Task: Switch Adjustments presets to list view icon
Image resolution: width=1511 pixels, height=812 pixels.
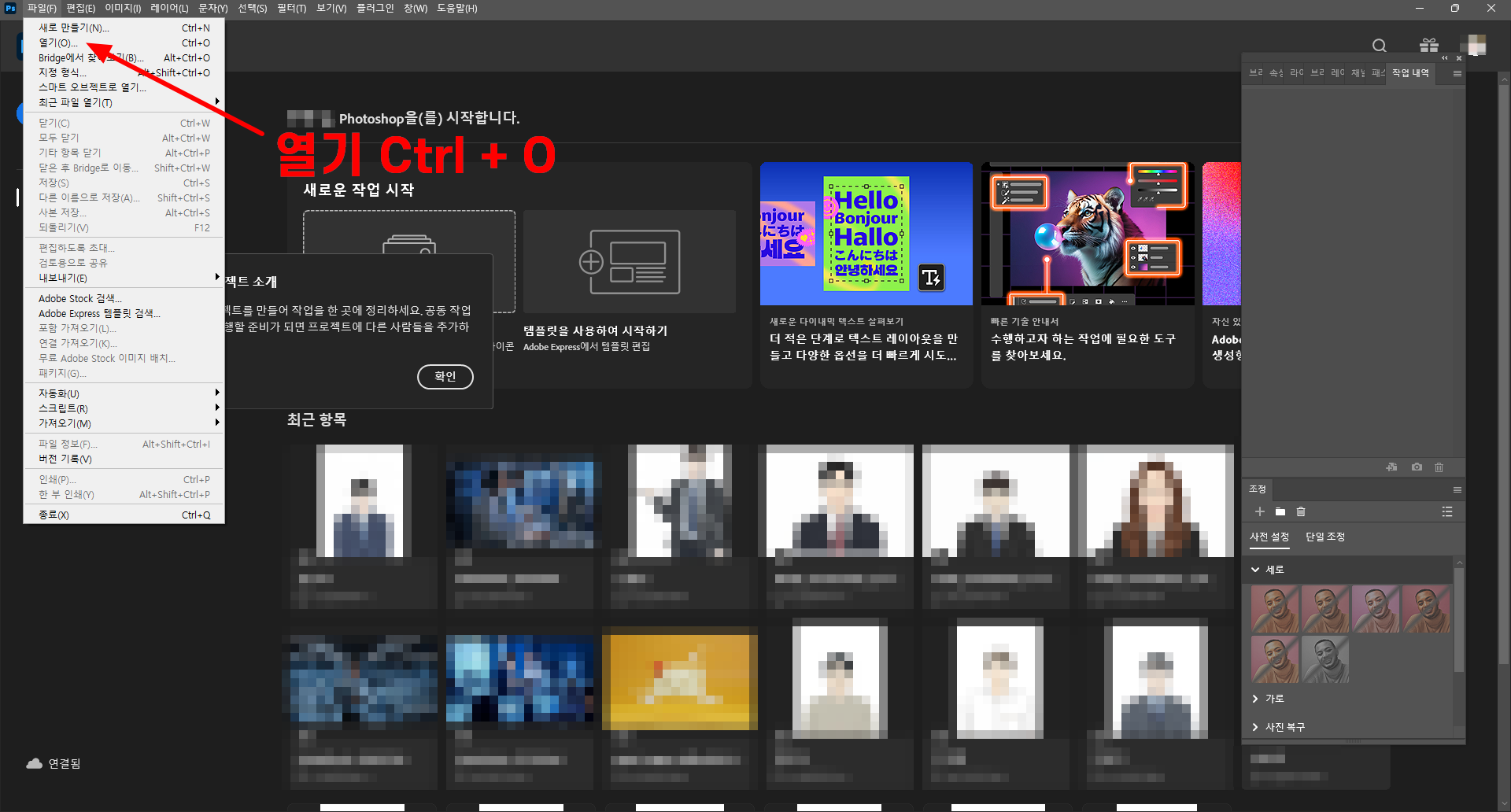Action: click(1446, 511)
